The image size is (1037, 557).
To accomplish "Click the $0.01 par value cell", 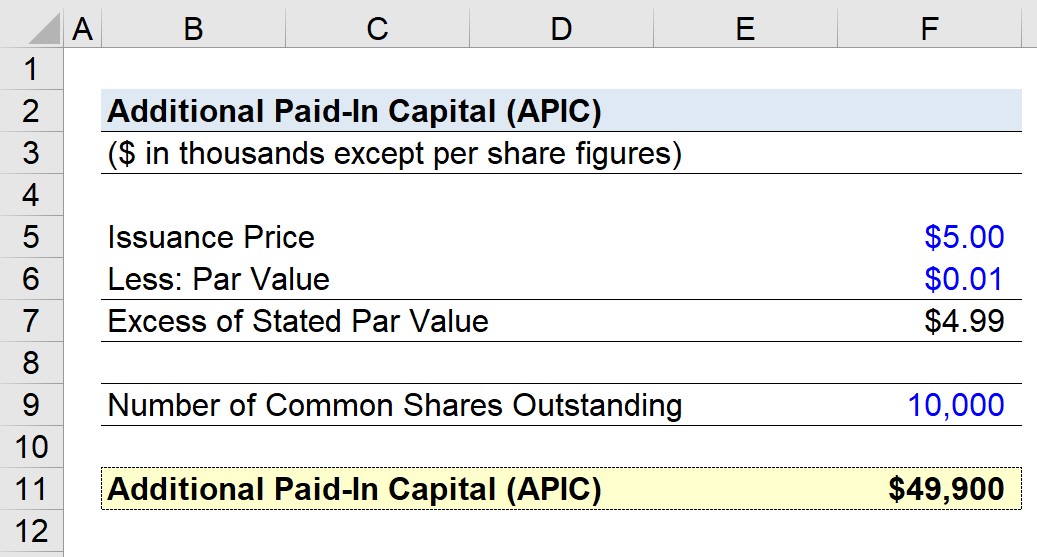I will coord(964,279).
